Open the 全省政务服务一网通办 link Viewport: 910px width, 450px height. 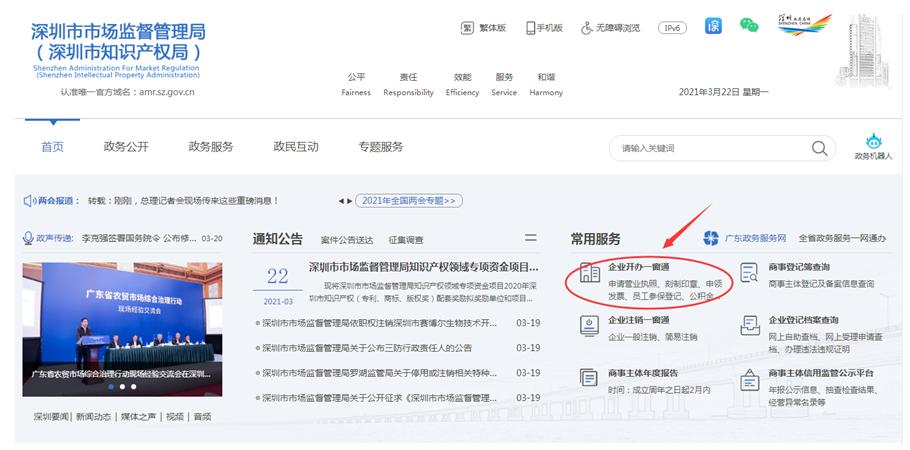(x=842, y=238)
